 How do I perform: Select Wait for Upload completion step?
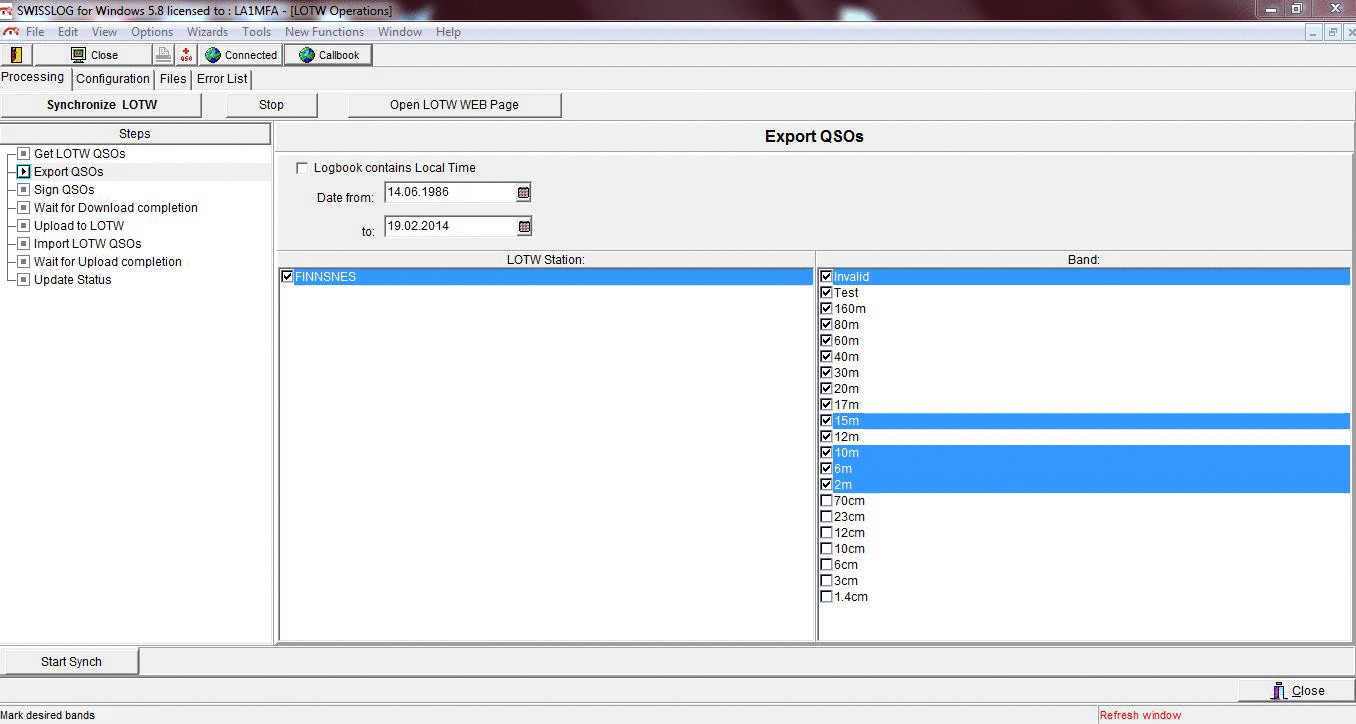click(x=108, y=262)
